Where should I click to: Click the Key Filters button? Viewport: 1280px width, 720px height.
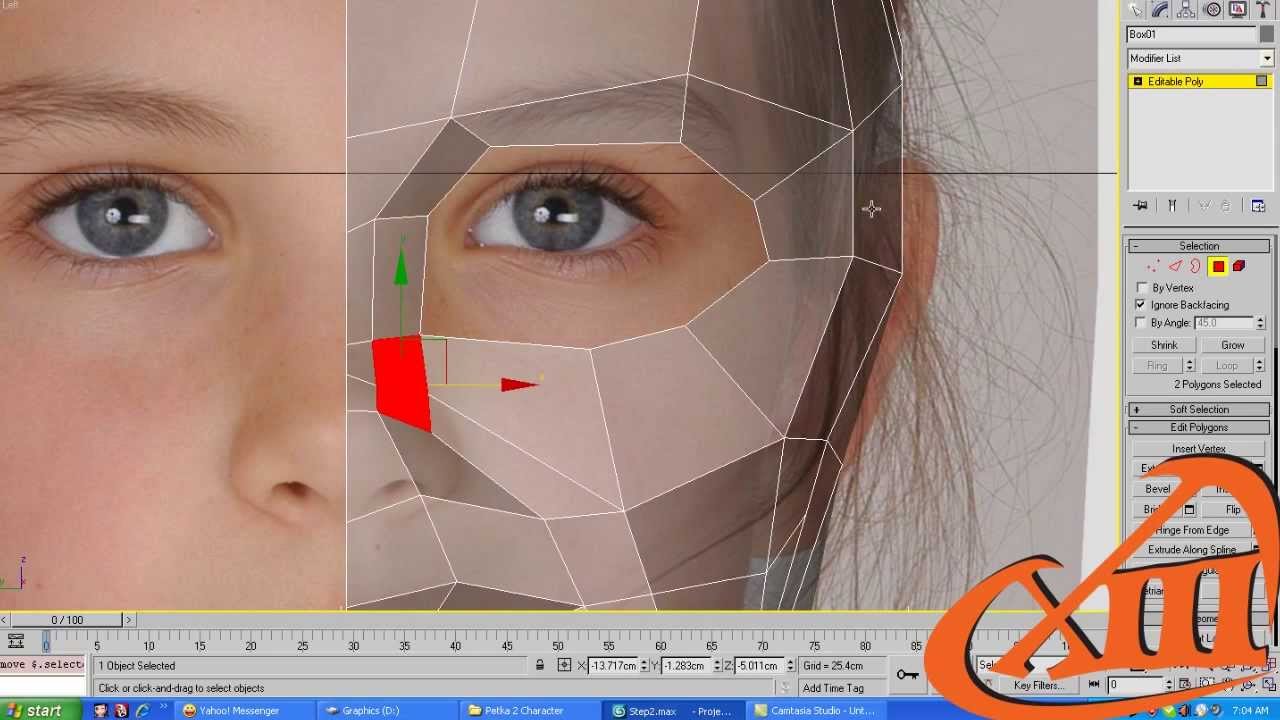click(1039, 686)
